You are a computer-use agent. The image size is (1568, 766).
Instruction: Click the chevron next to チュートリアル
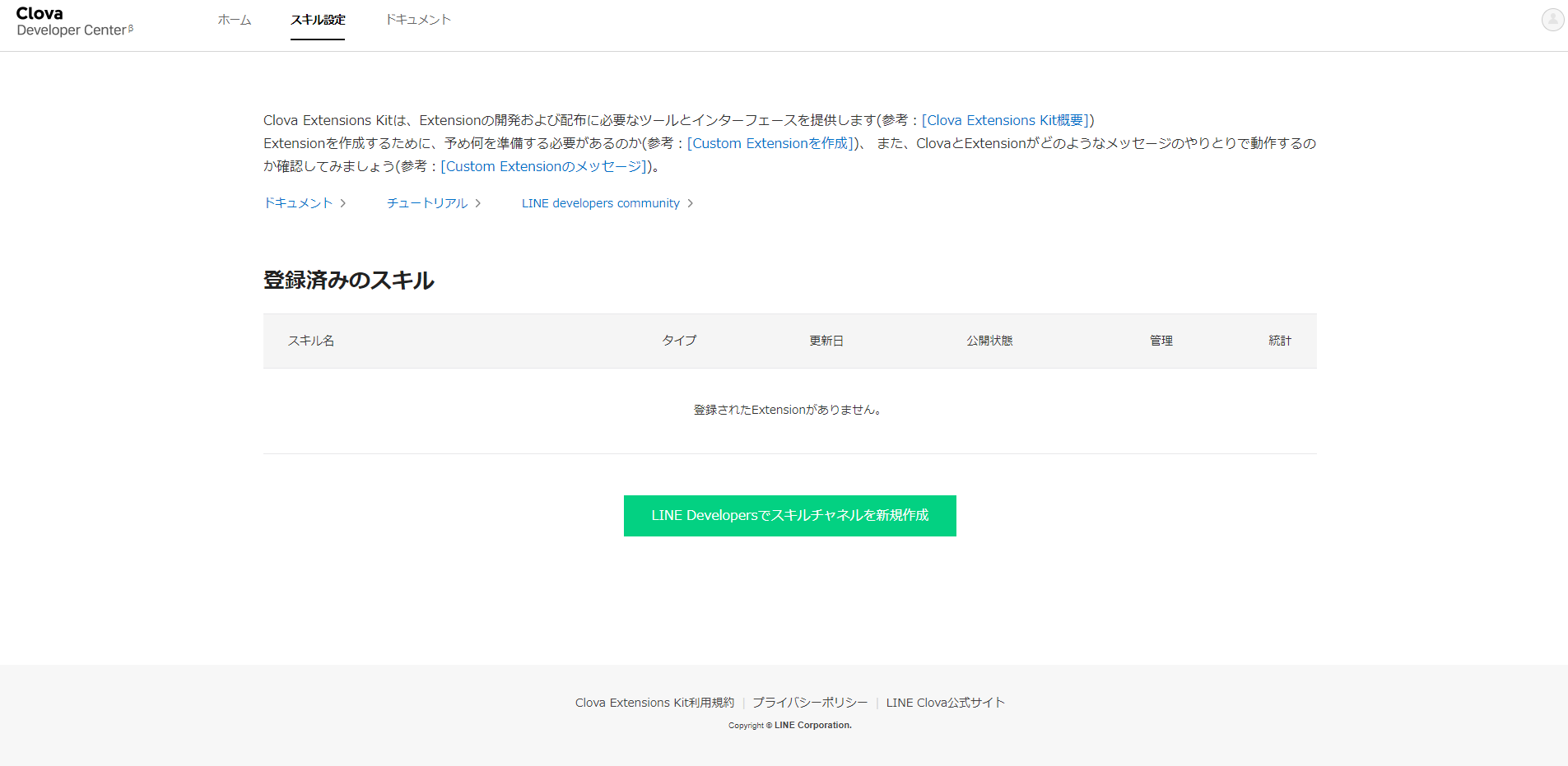[478, 203]
